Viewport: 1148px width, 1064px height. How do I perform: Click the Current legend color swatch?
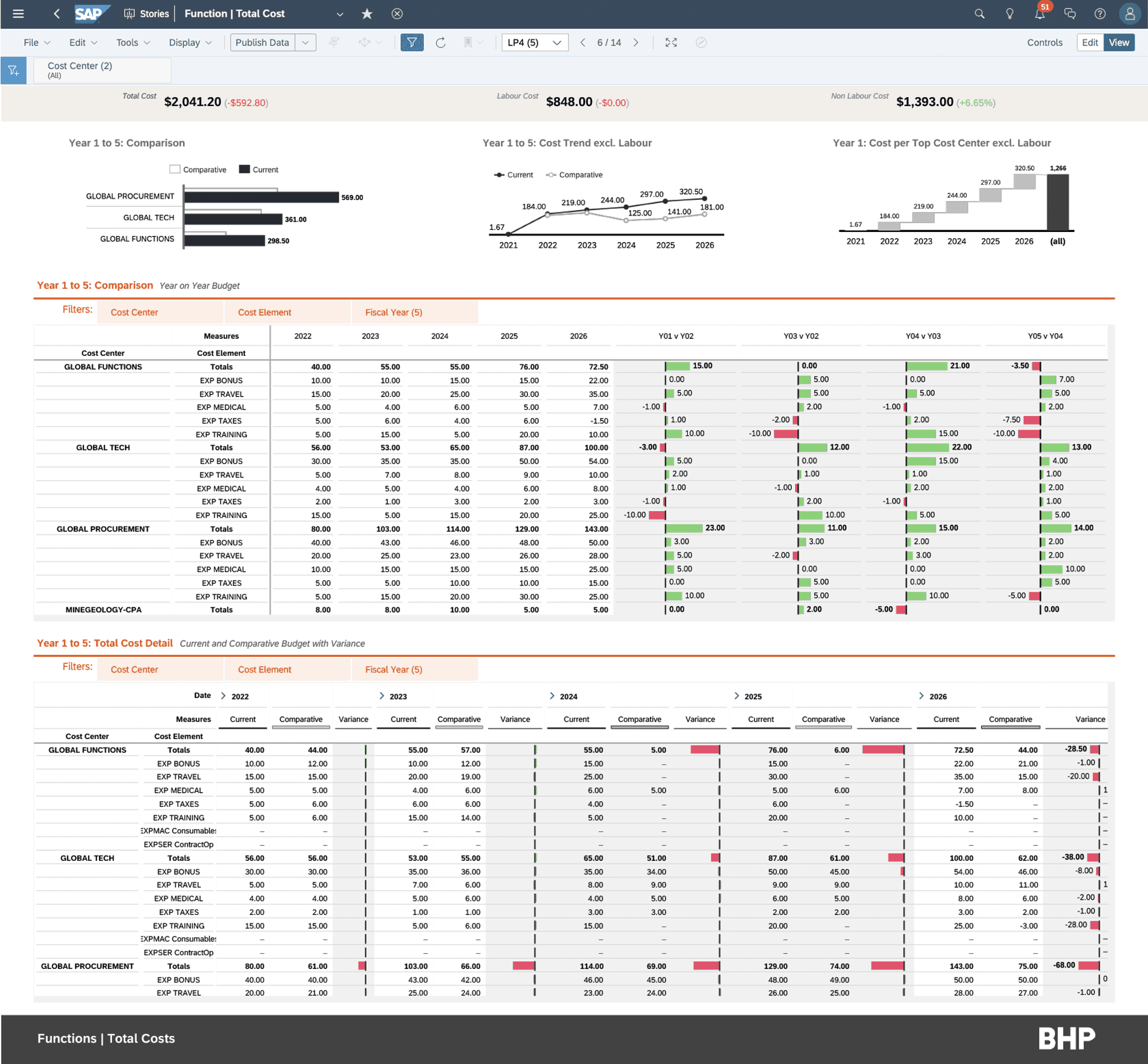(x=244, y=169)
